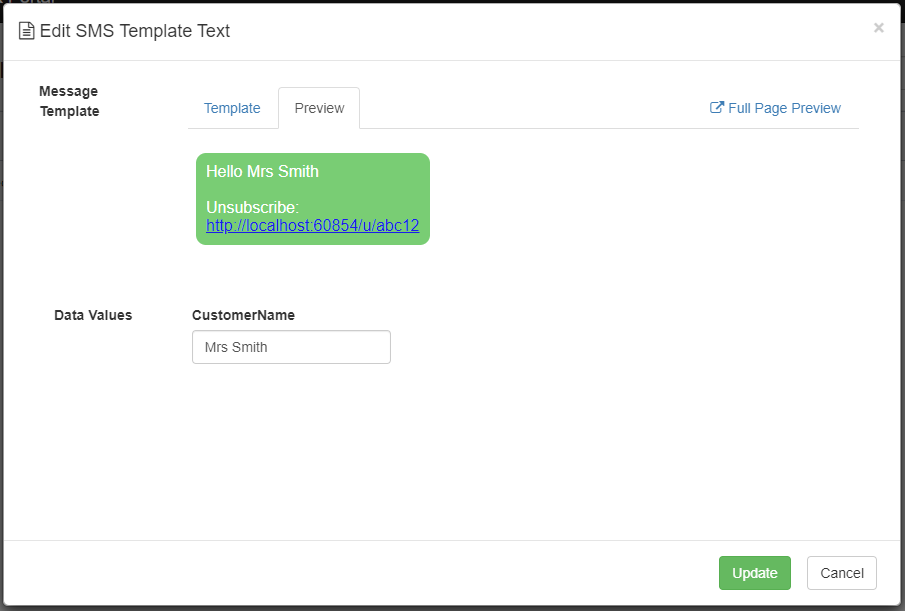
Task: Switch to the Template tab
Action: click(x=232, y=108)
